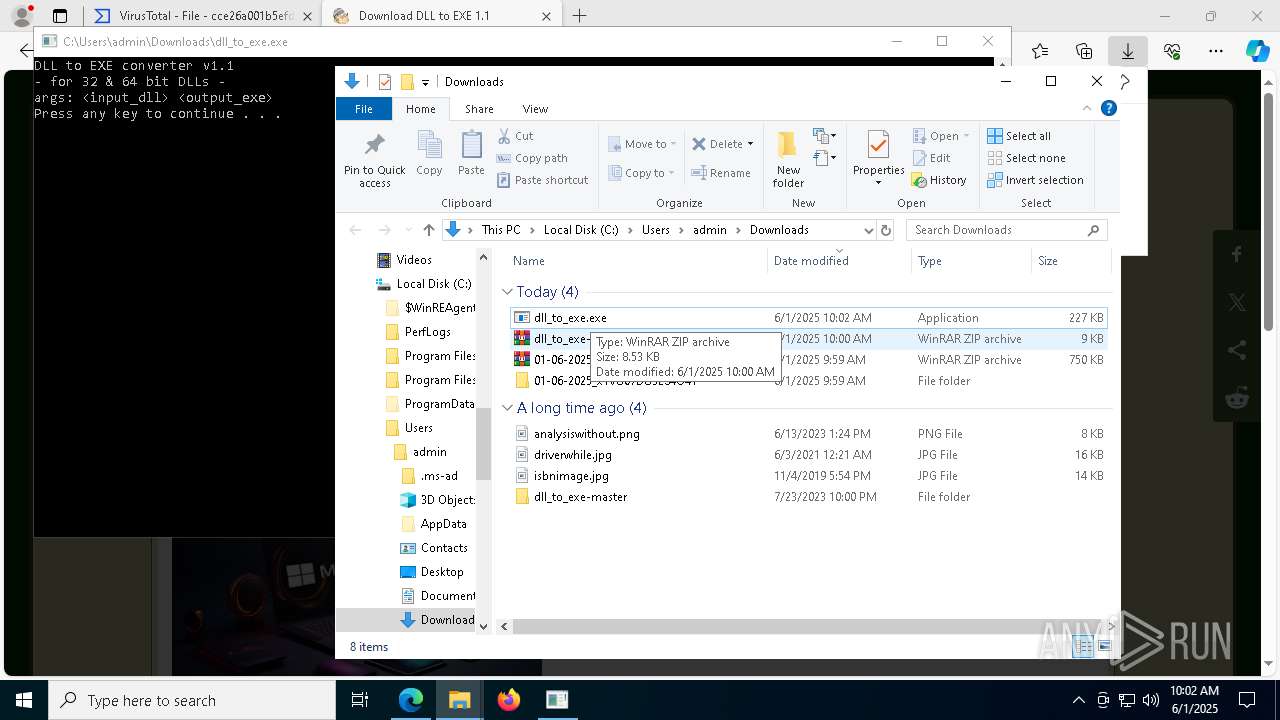1280x720 pixels.
Task: Expand address bar history dropdown
Action: pos(867,230)
